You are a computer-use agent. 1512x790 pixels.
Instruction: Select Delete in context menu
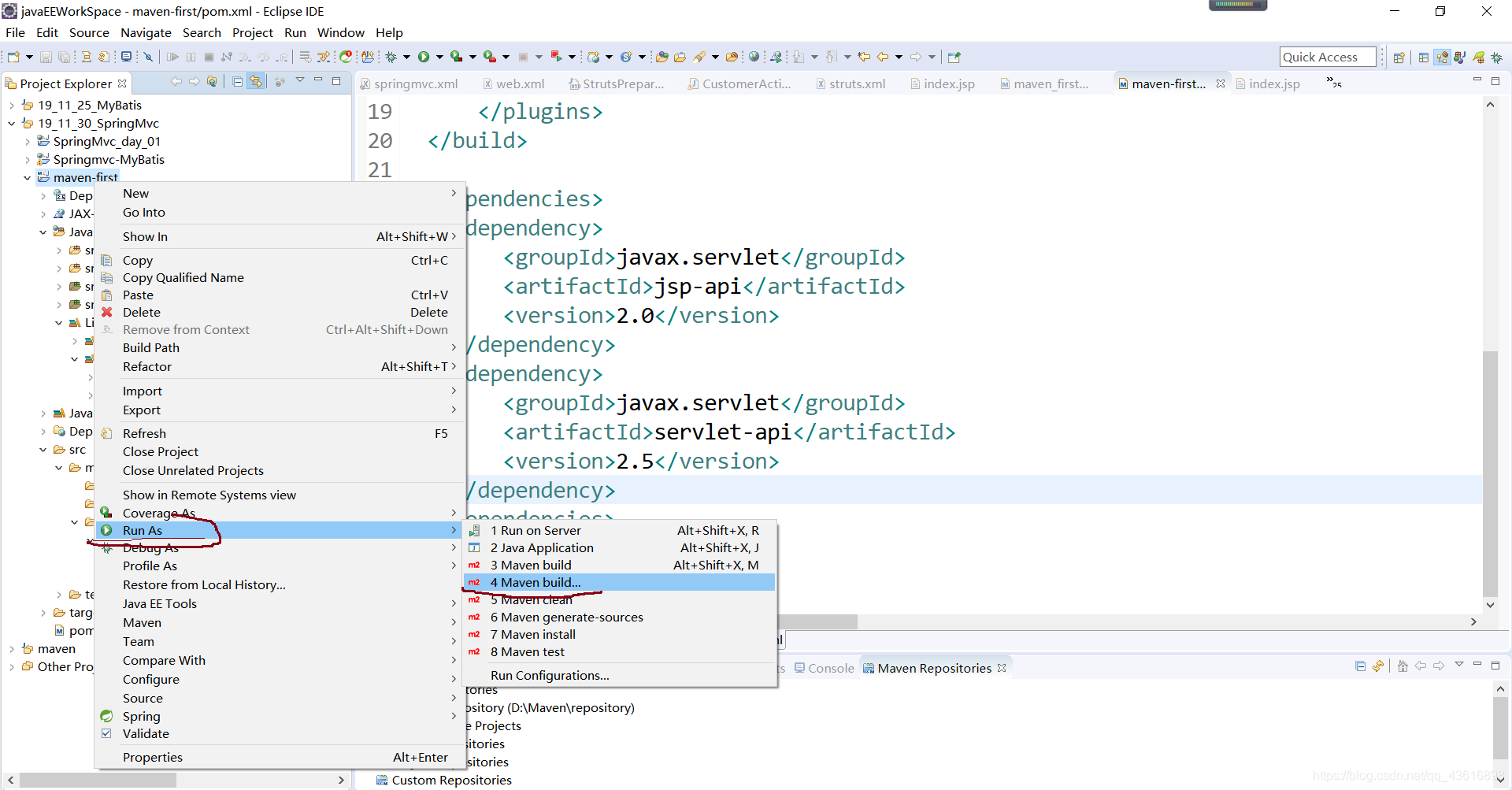coord(280,312)
